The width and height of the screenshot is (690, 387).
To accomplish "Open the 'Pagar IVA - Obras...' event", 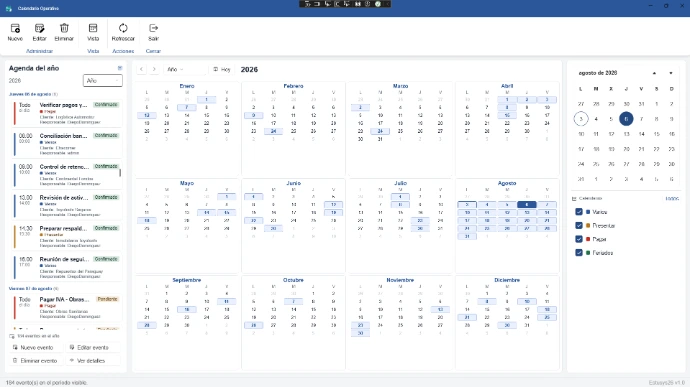I will (67, 307).
